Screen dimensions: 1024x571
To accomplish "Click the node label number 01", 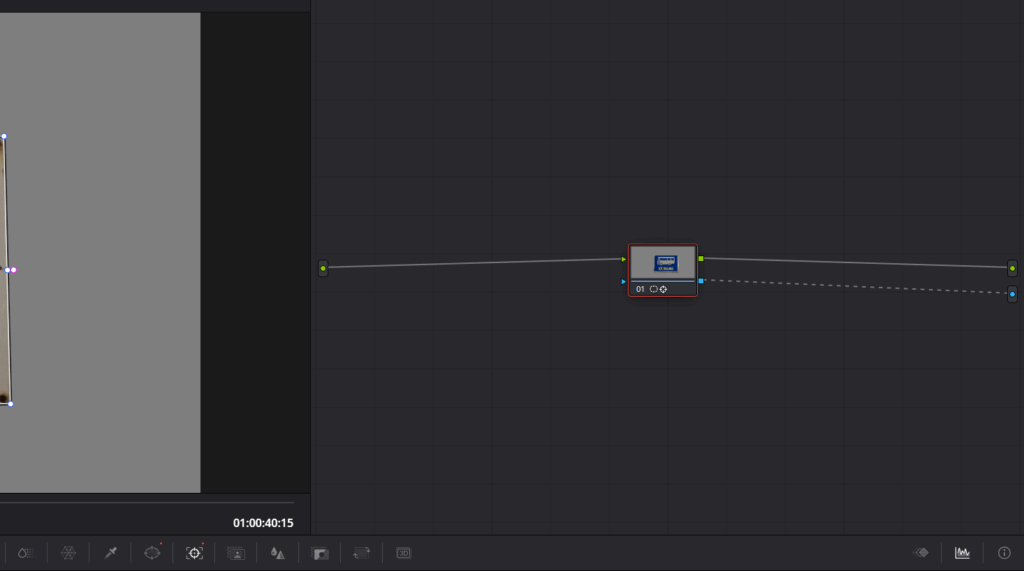I will (x=640, y=289).
